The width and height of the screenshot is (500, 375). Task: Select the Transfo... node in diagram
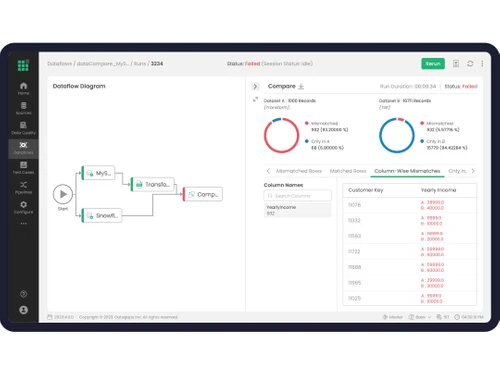(x=152, y=184)
